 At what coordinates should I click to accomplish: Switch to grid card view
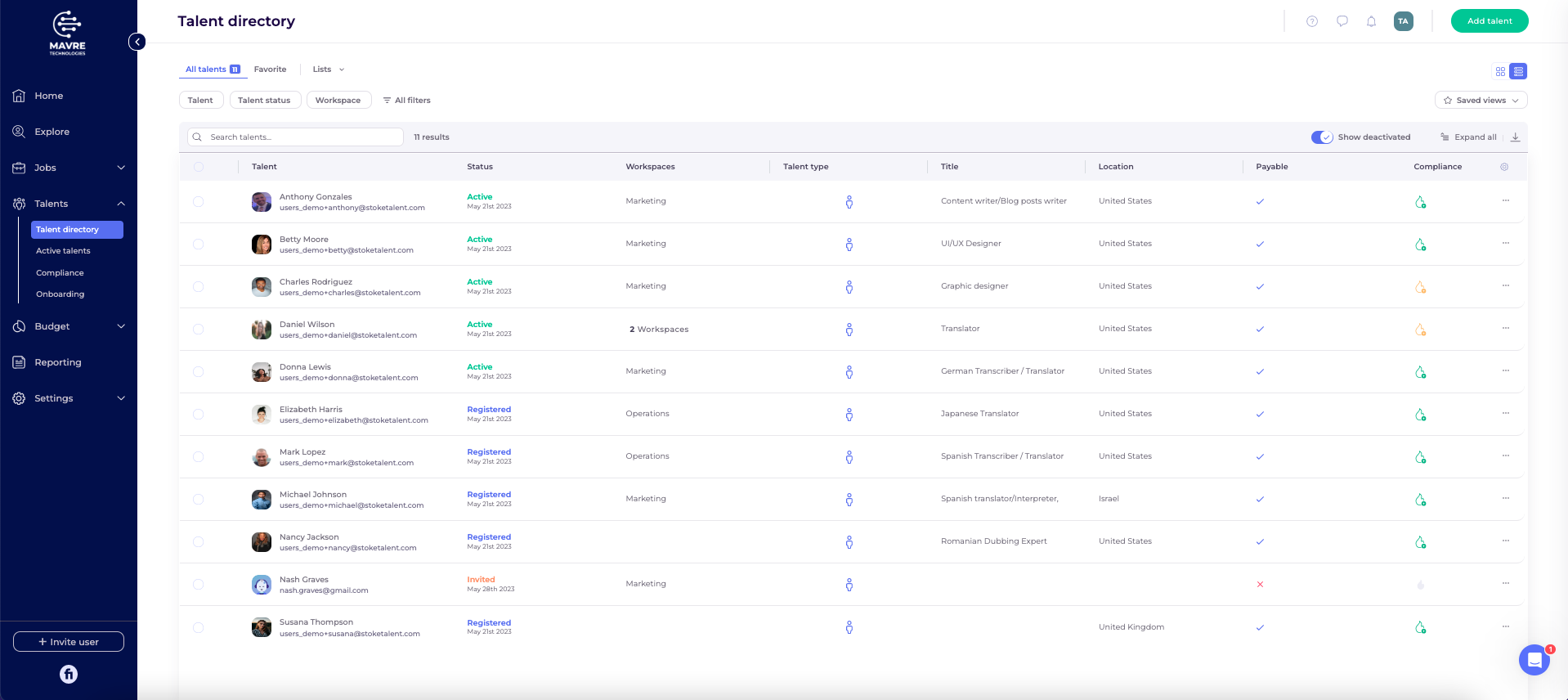pos(1500,72)
